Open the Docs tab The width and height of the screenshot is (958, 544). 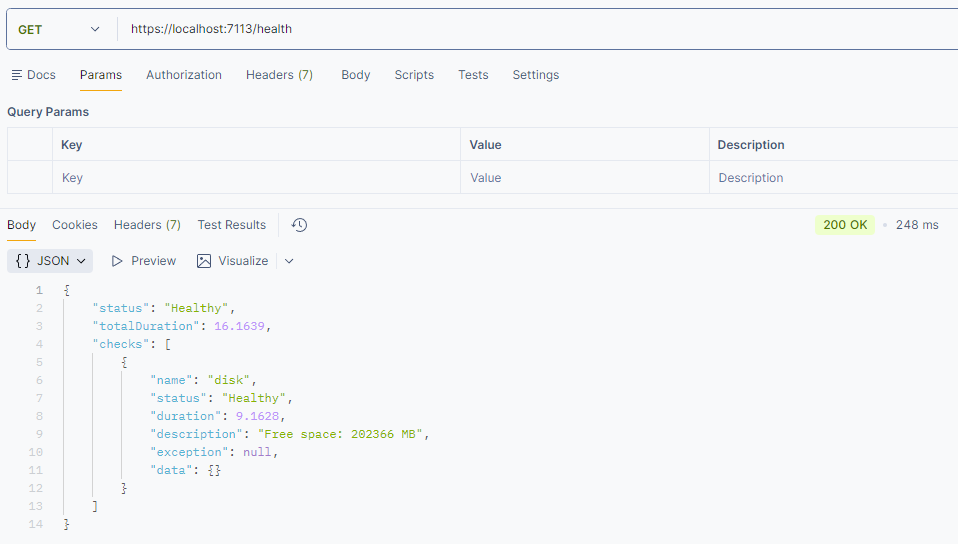pyautogui.click(x=34, y=75)
